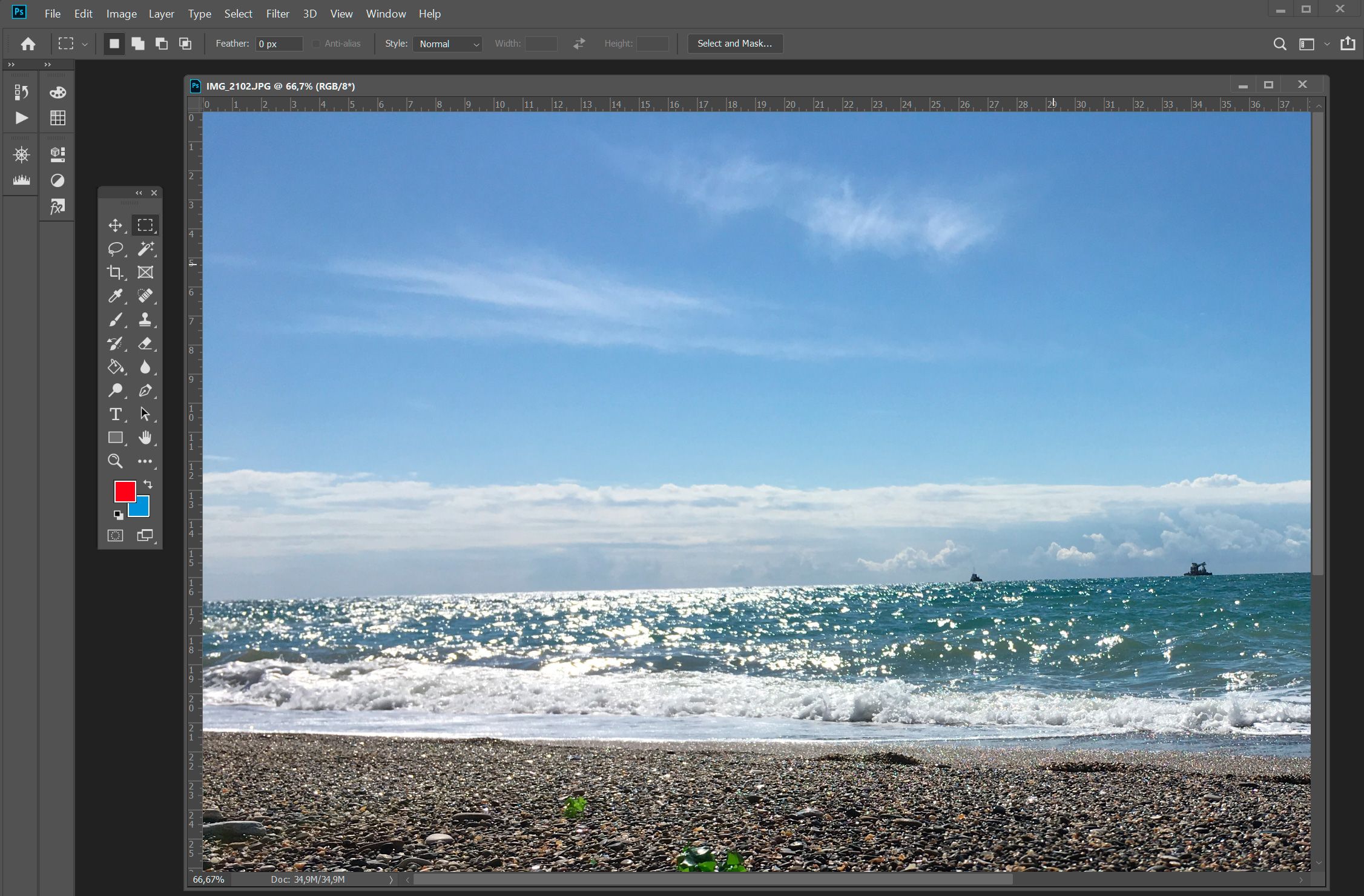Screen dimensions: 1364x896
Task: Toggle Quick Mask Mode button
Action: [x=116, y=535]
